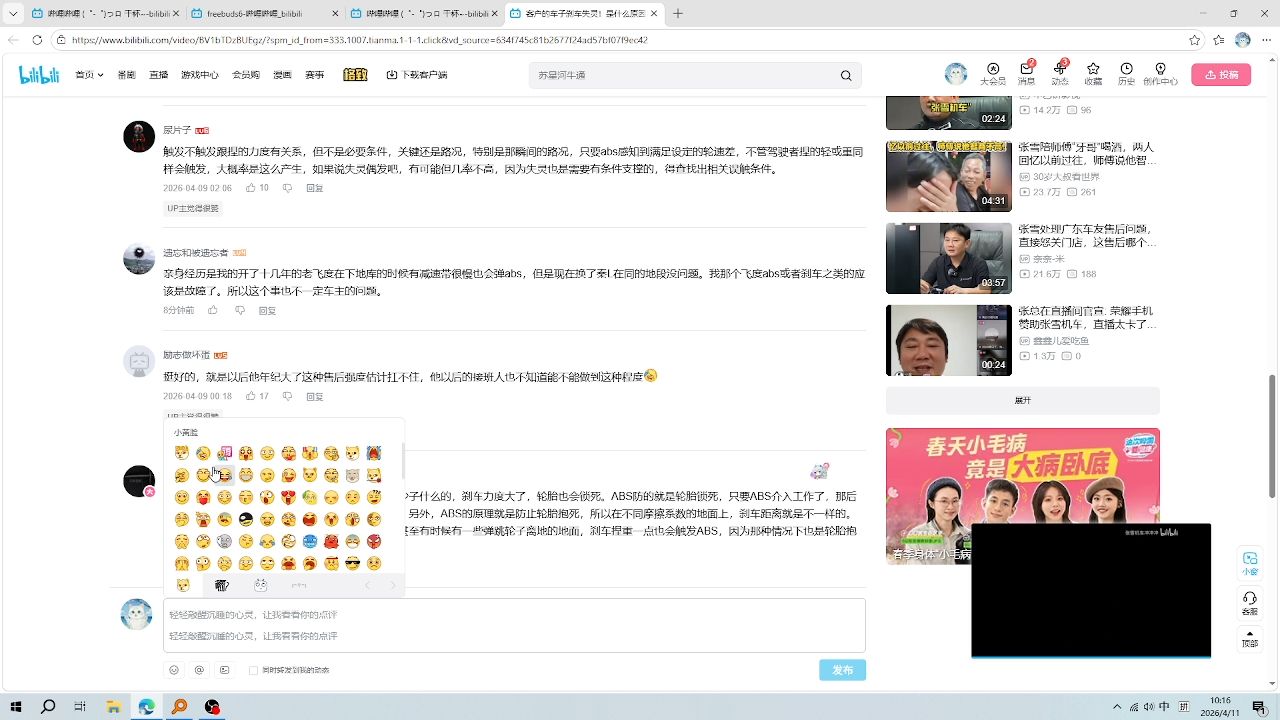Click 回复 under 尿片子 comment
The height and width of the screenshot is (720, 1280).
coord(315,188)
